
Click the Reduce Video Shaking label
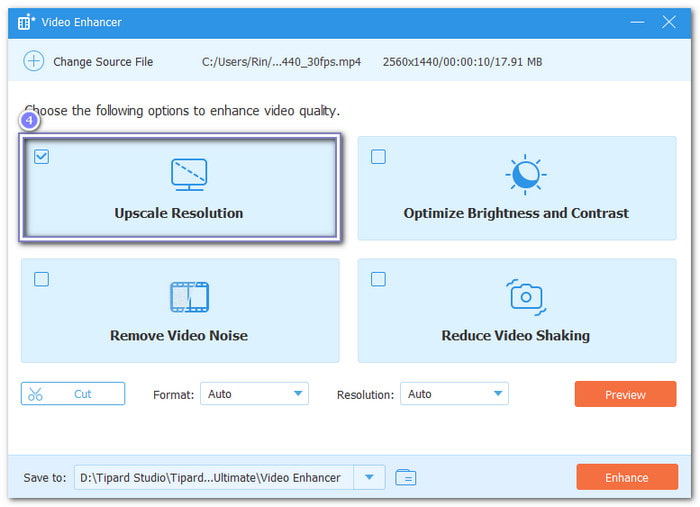tap(516, 336)
